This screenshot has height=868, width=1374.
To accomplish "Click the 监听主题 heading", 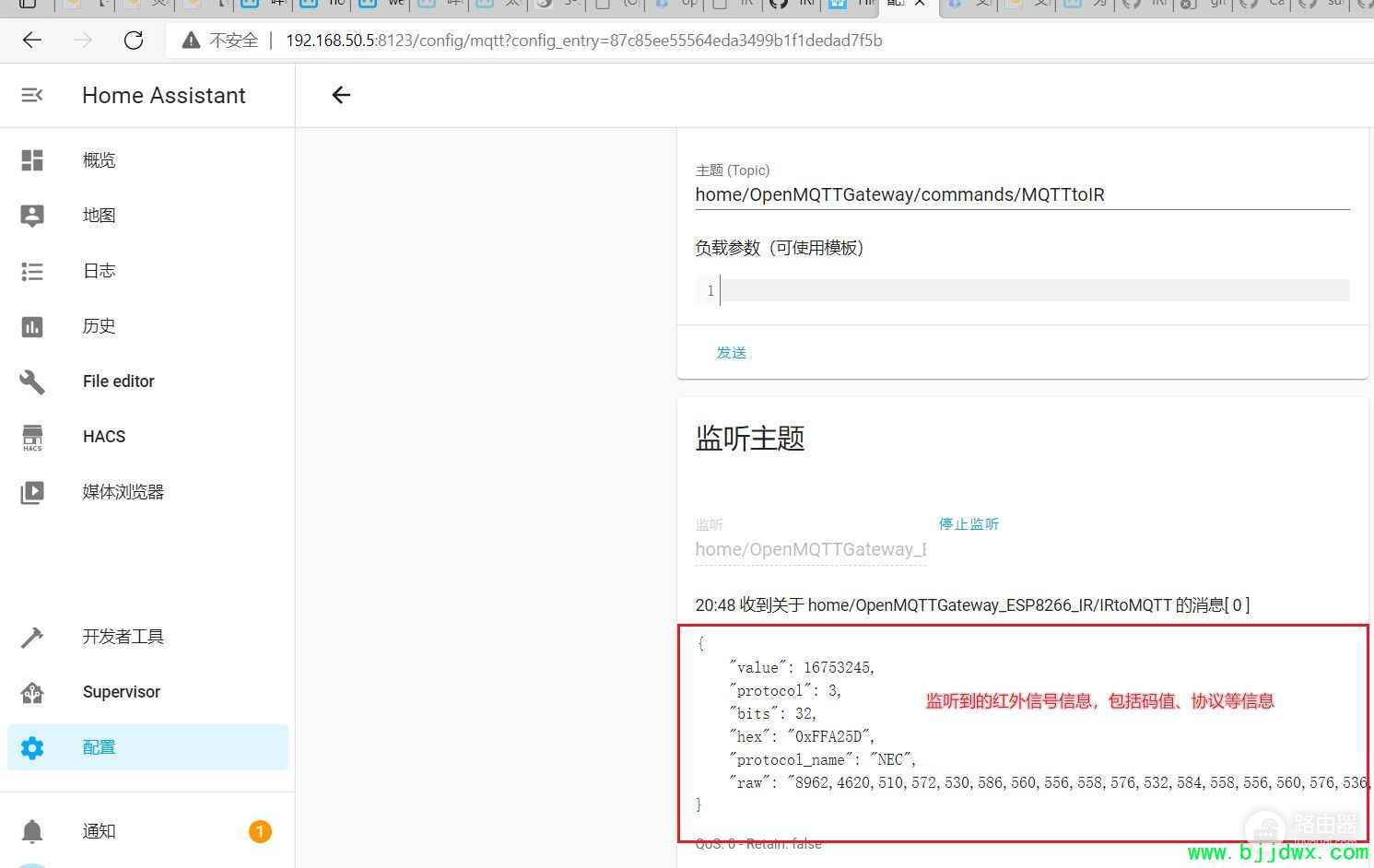I will pyautogui.click(x=750, y=439).
